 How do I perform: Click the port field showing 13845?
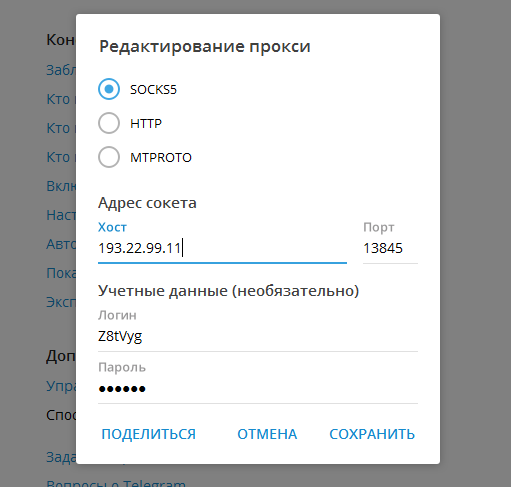[x=390, y=248]
